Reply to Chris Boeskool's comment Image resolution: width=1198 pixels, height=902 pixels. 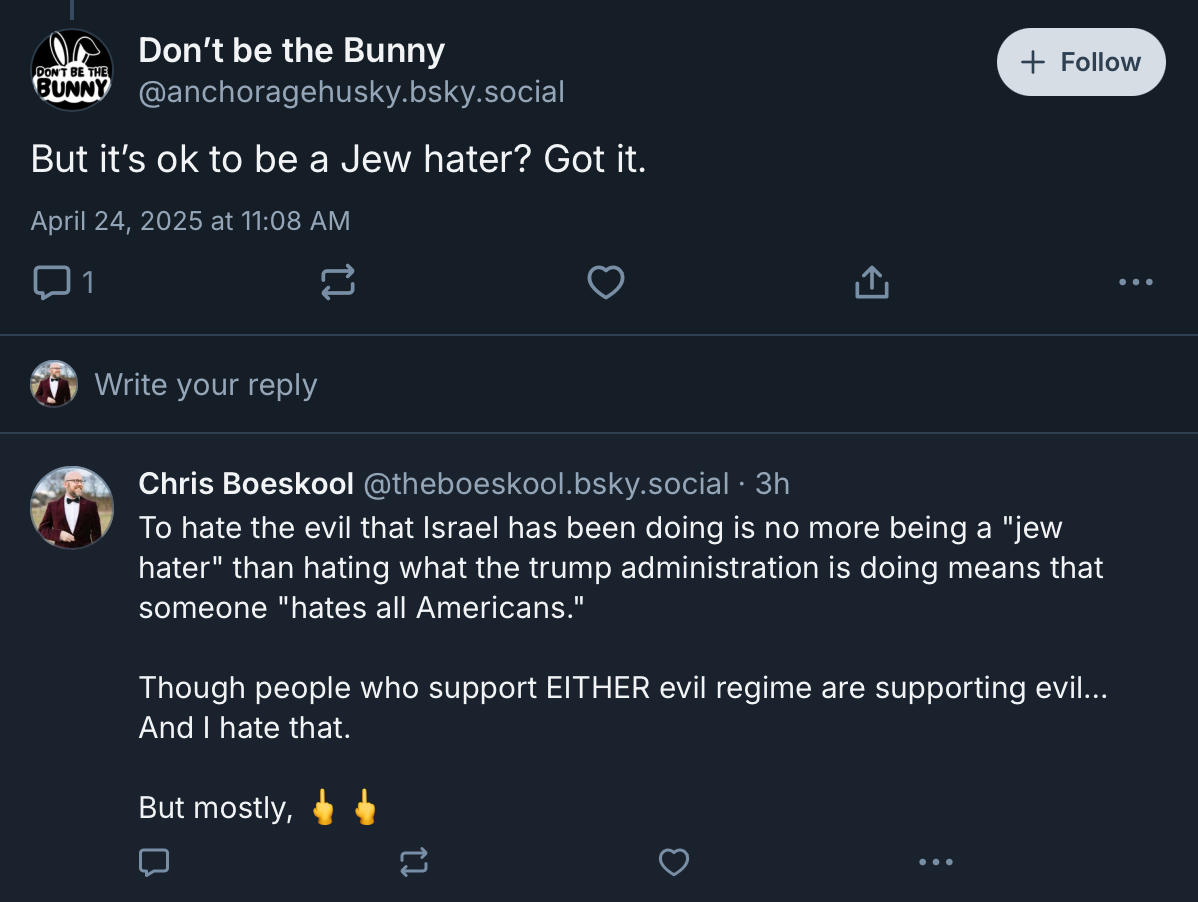(x=154, y=861)
